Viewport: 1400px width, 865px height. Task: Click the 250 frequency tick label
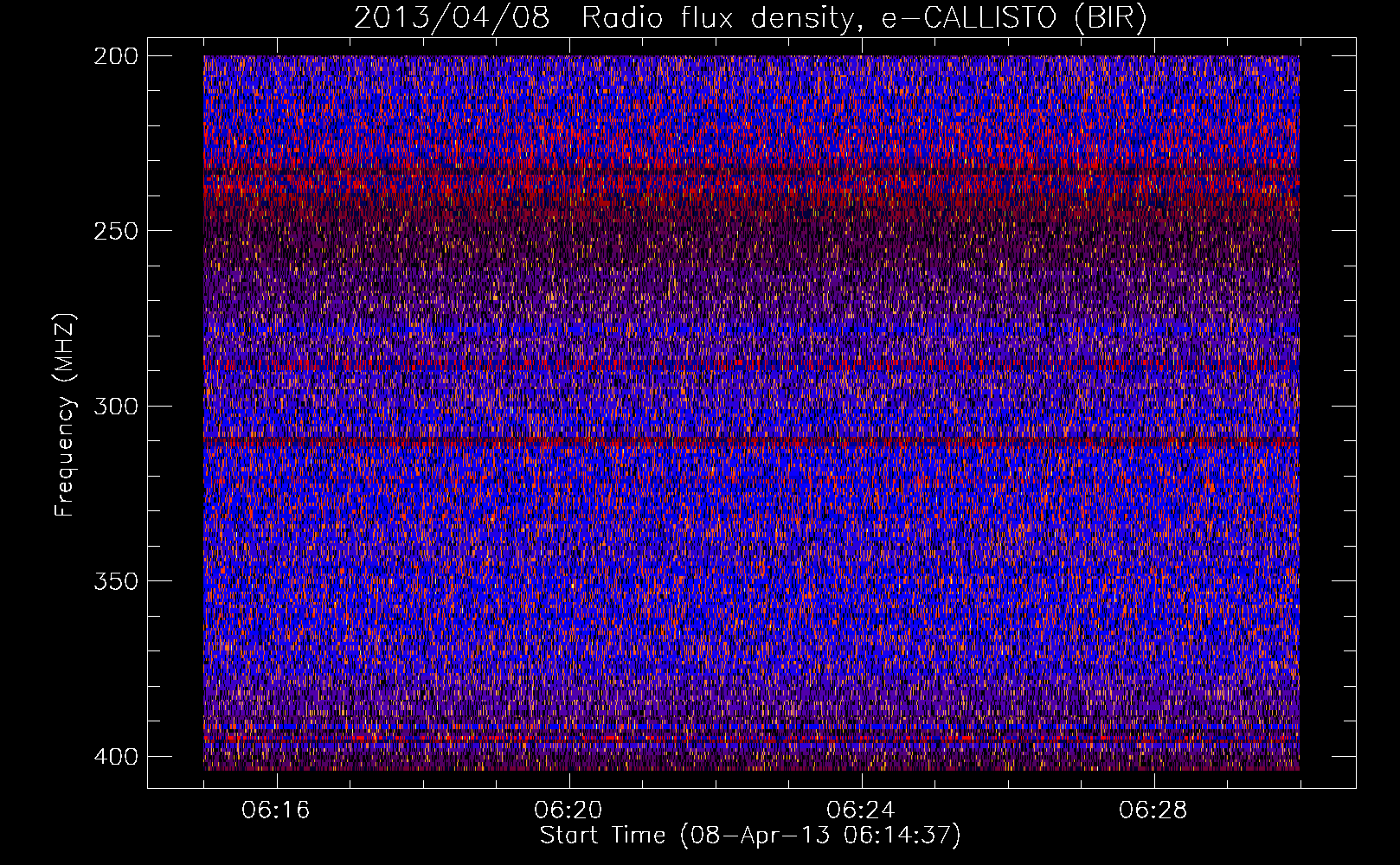pyautogui.click(x=116, y=231)
